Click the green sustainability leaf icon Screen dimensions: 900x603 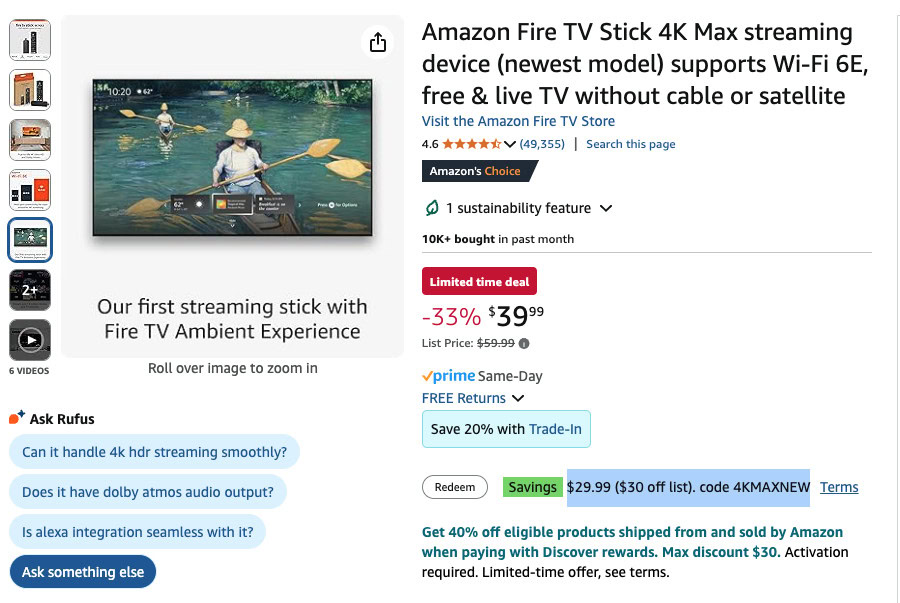432,208
